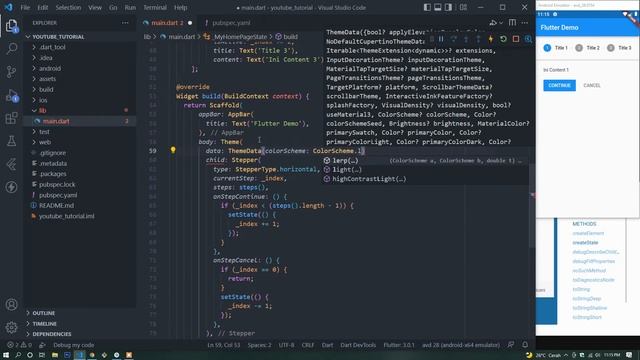This screenshot has width=640, height=360.
Task: Toggle secondary side bar layout icon
Action: 448,7
